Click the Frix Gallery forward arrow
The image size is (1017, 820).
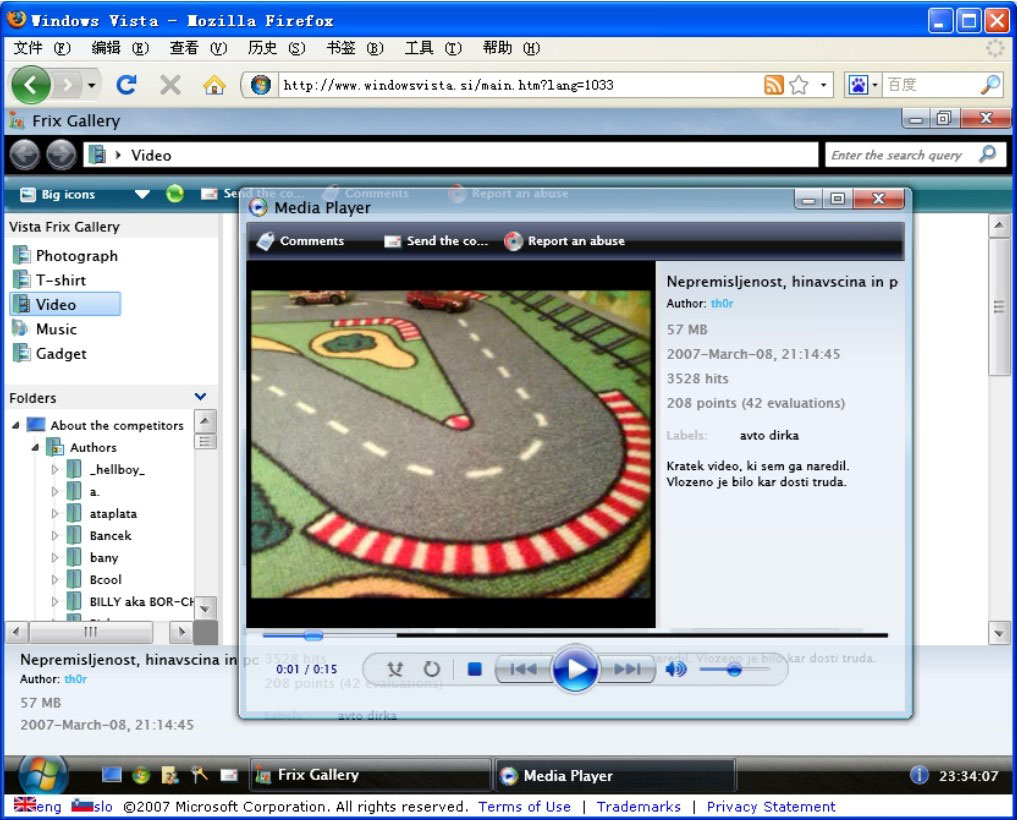pos(62,156)
